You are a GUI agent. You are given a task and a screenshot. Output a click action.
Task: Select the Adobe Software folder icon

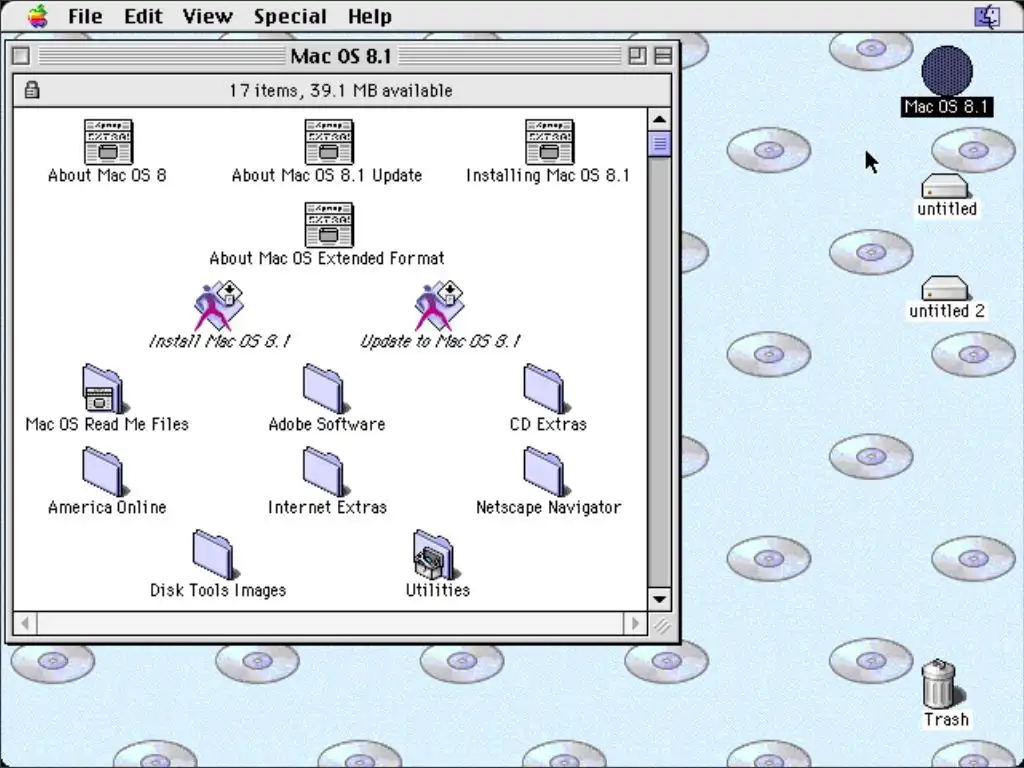[326, 389]
